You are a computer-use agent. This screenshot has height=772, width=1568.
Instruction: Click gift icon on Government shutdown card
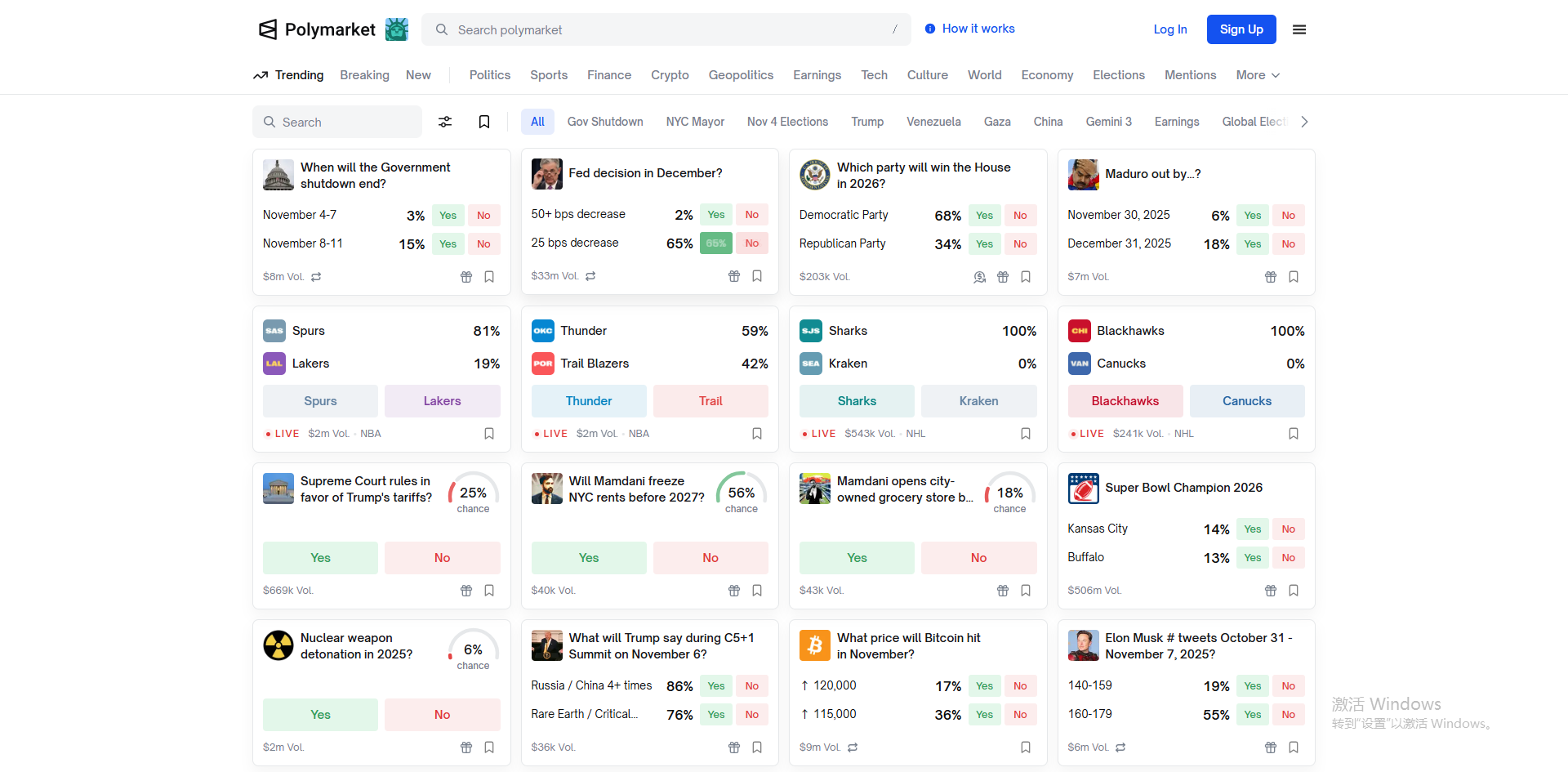(466, 277)
